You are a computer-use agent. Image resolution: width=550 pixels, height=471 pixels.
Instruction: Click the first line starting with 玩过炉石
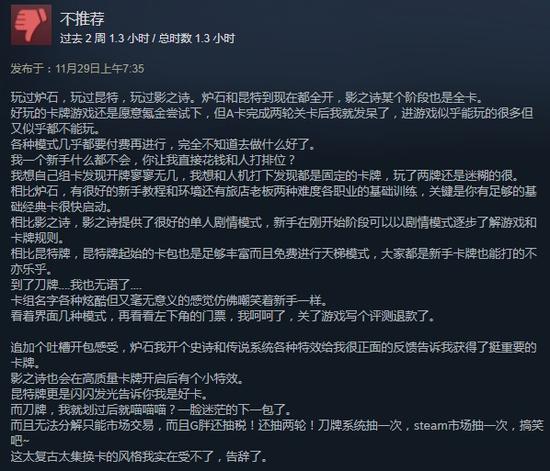pyautogui.click(x=247, y=97)
